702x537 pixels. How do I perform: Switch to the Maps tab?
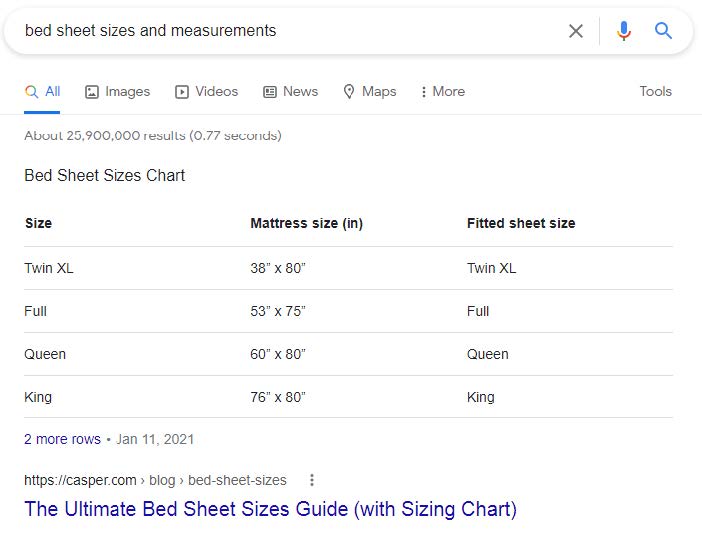pyautogui.click(x=370, y=91)
